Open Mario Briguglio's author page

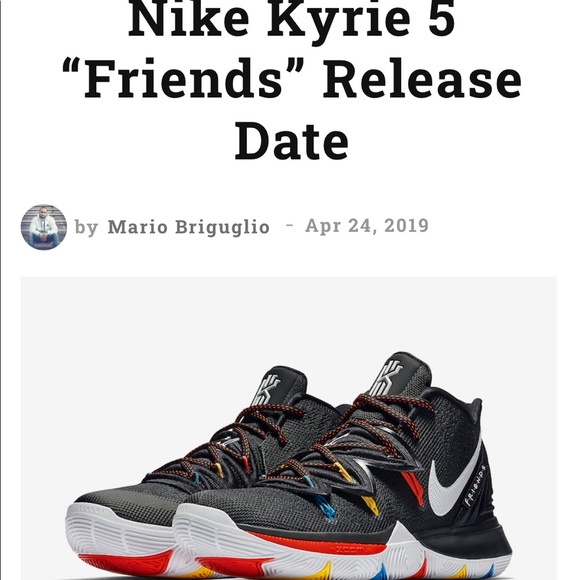pyautogui.click(x=189, y=227)
